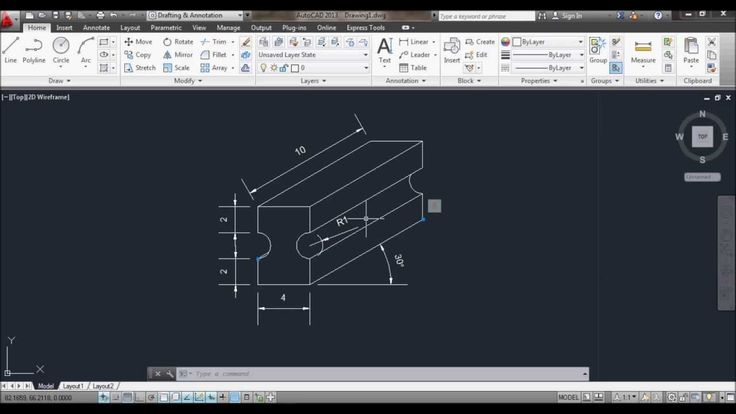Click the Cut icon in Clipboard panel

(712, 42)
